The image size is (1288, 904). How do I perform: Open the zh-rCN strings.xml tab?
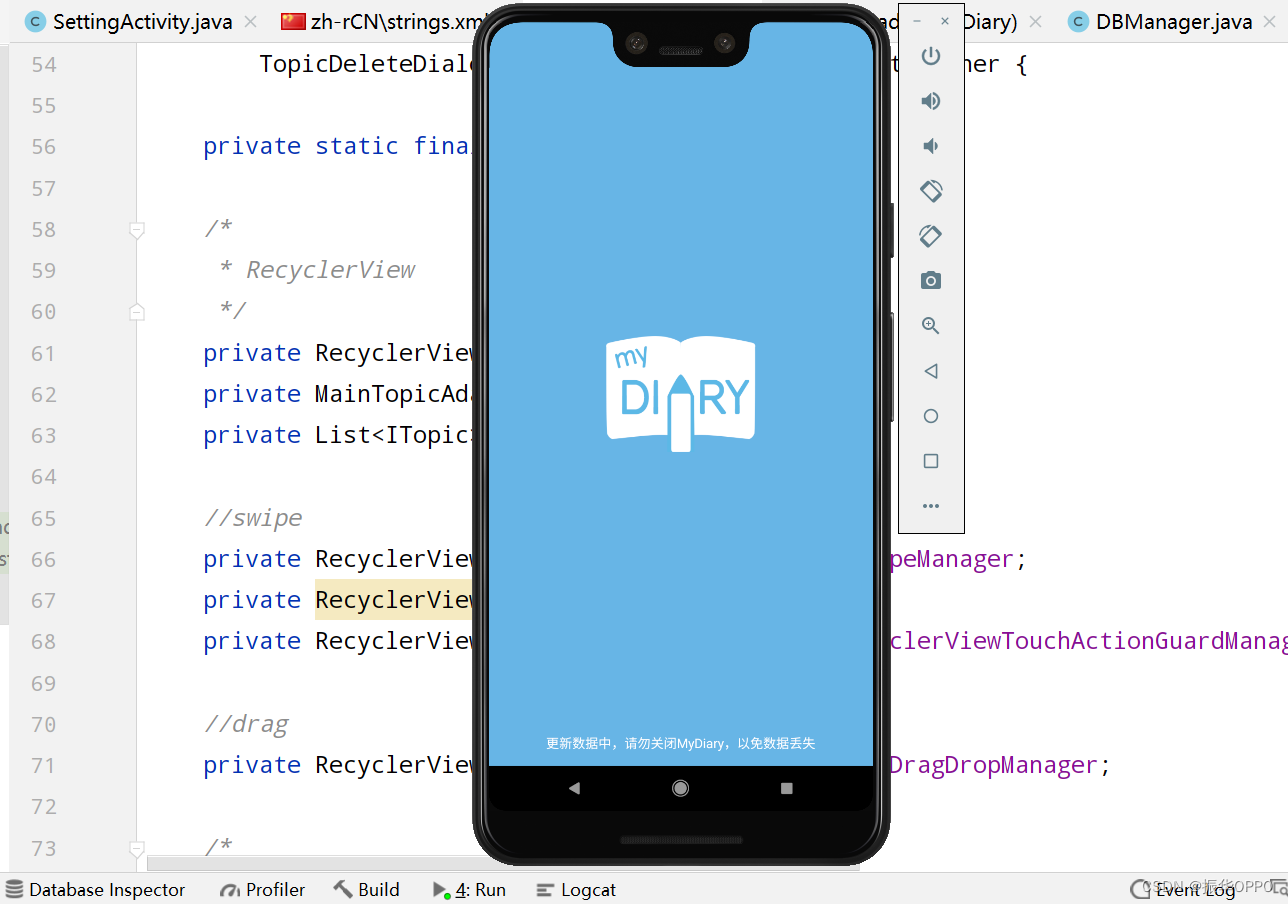point(383,22)
